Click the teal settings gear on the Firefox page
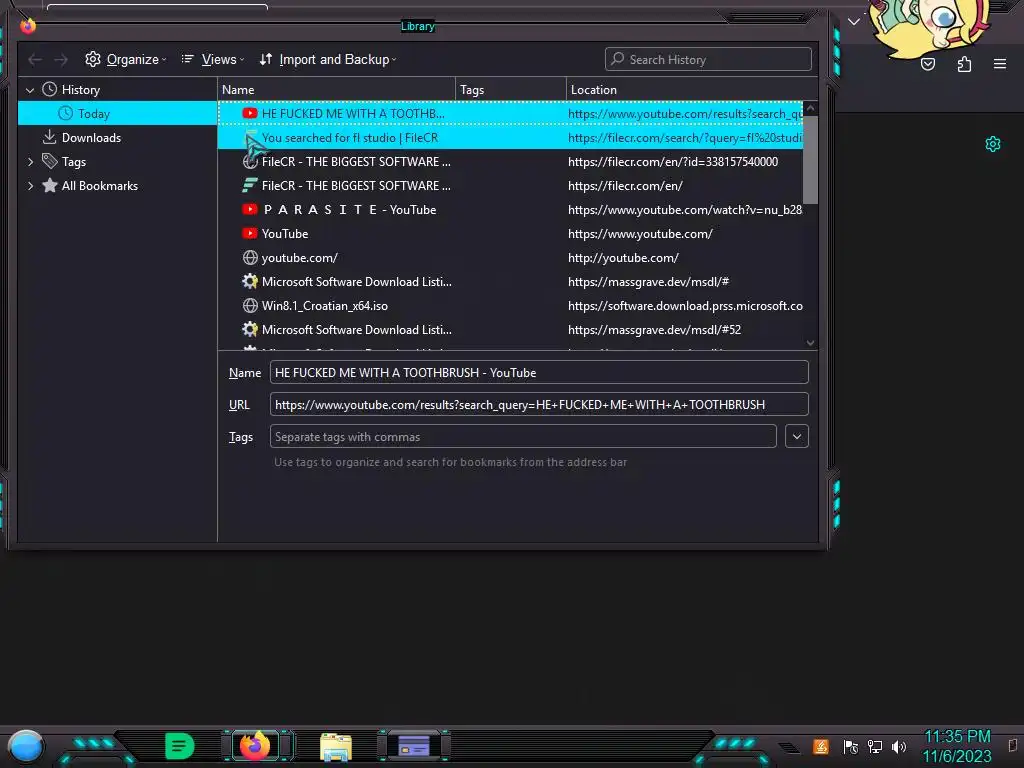1024x768 pixels. coord(993,144)
